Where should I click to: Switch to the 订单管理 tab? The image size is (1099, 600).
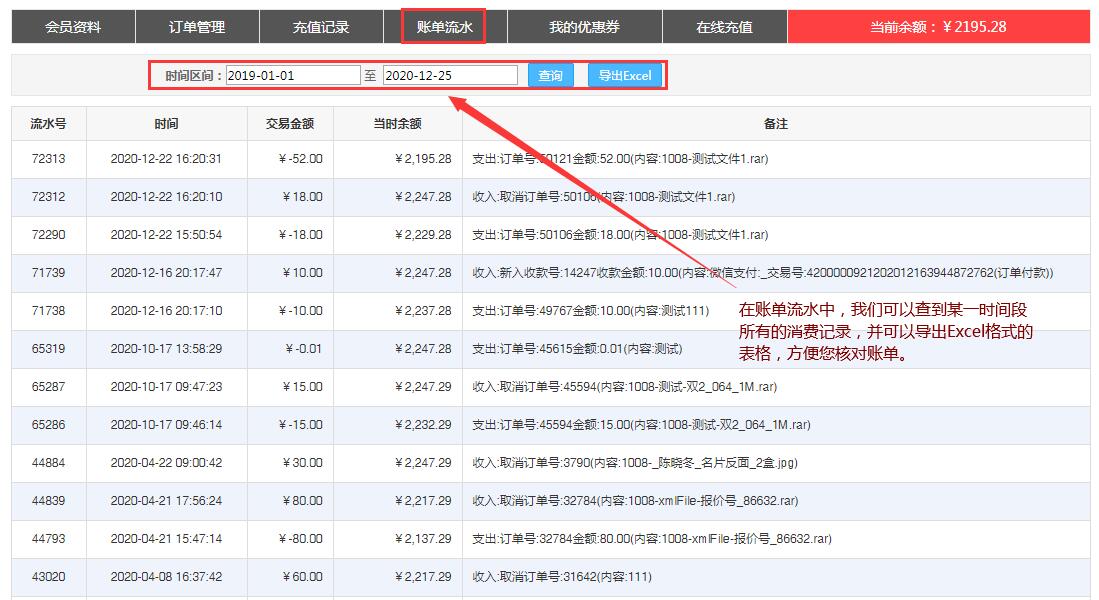coord(197,27)
